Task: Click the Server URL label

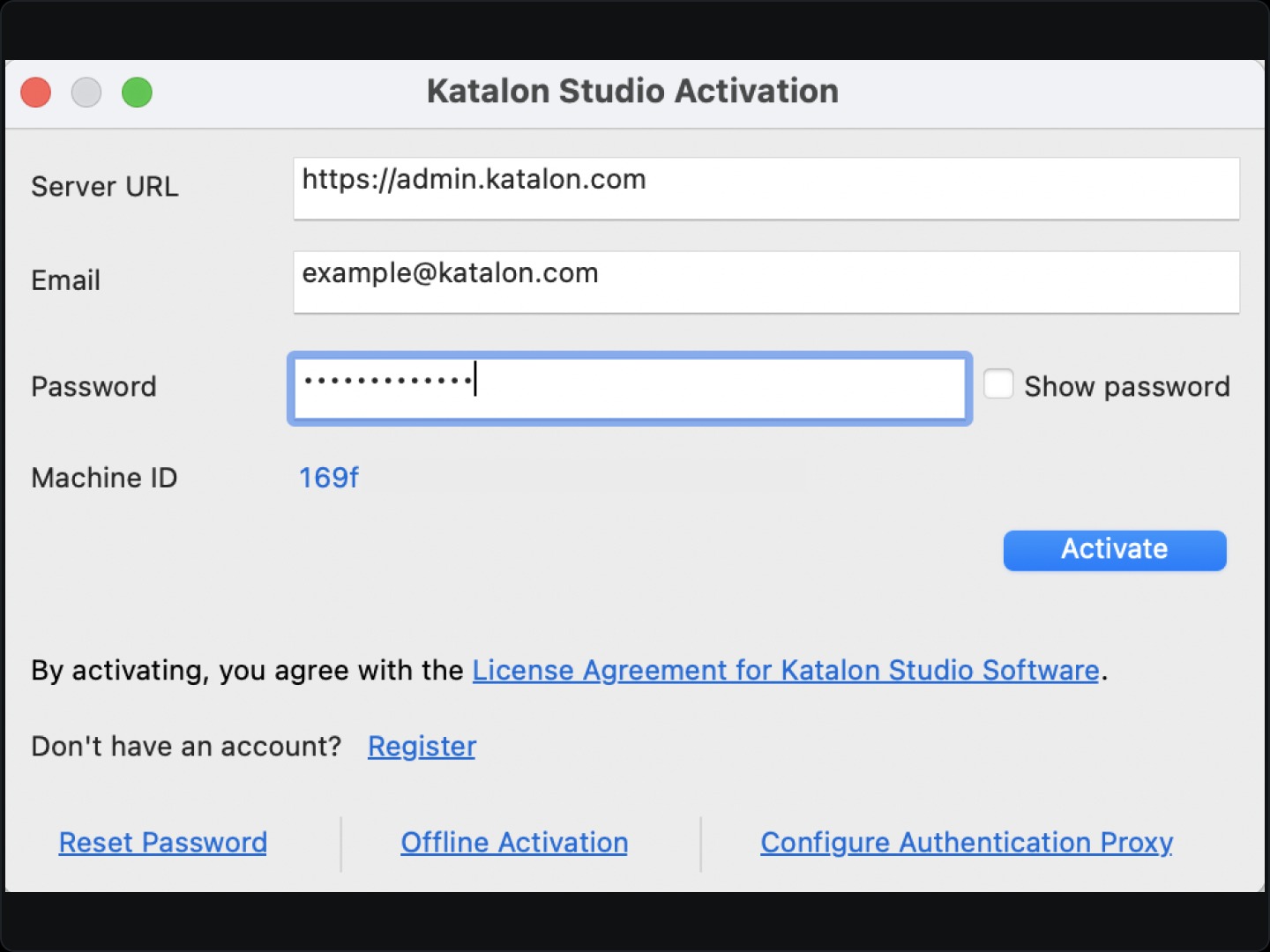Action: click(x=105, y=187)
